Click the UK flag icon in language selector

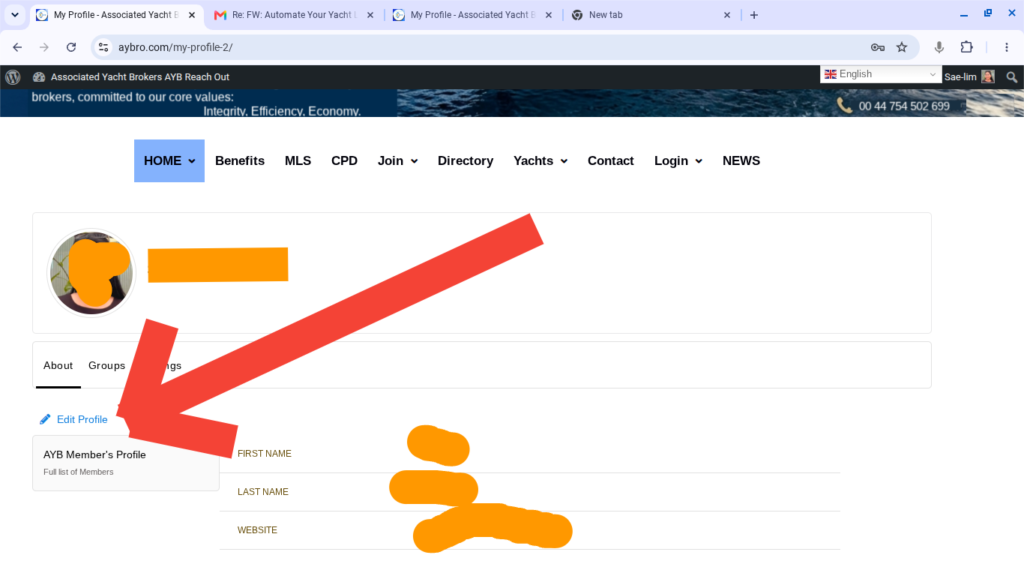[831, 74]
